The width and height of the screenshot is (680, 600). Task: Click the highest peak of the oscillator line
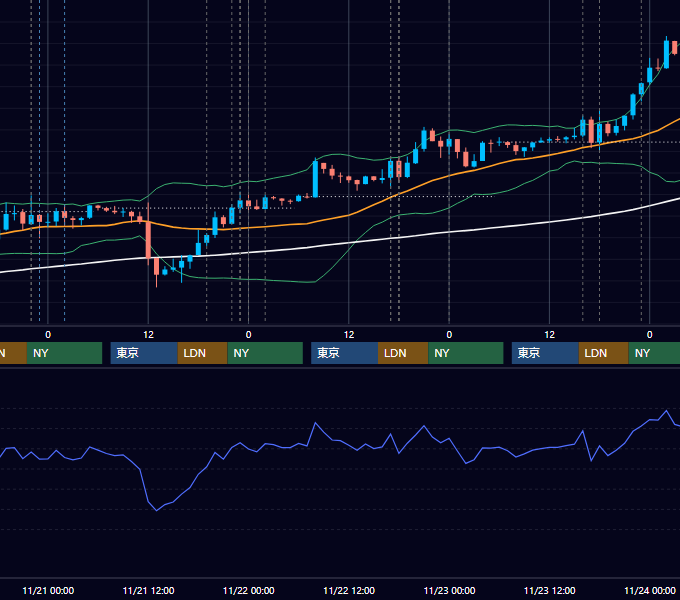click(667, 411)
